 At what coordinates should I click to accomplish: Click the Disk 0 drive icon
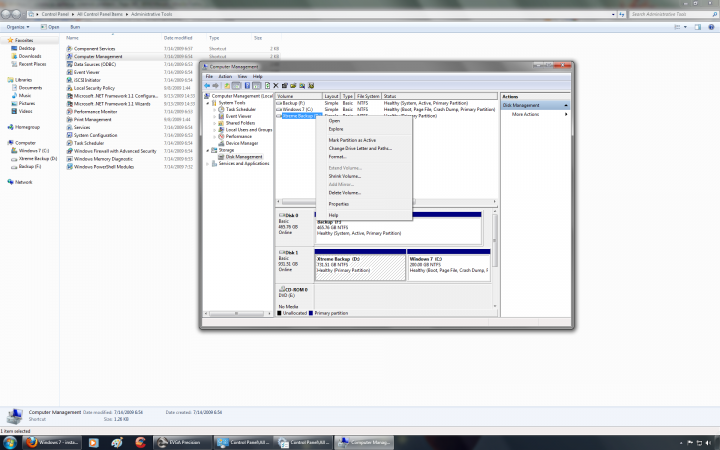click(x=282, y=215)
